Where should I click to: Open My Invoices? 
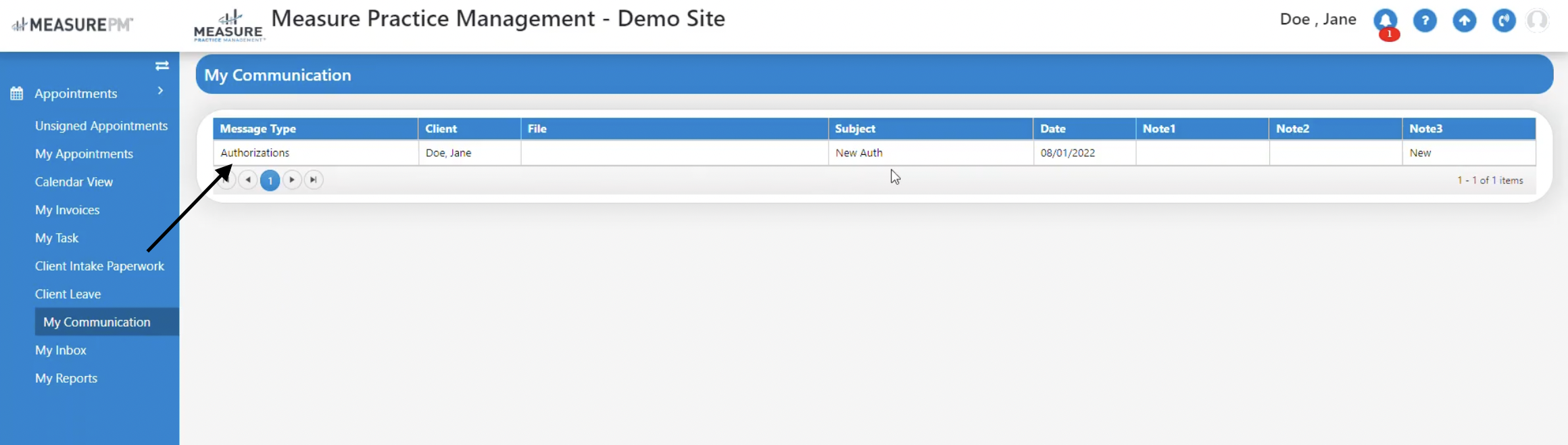[x=67, y=210]
